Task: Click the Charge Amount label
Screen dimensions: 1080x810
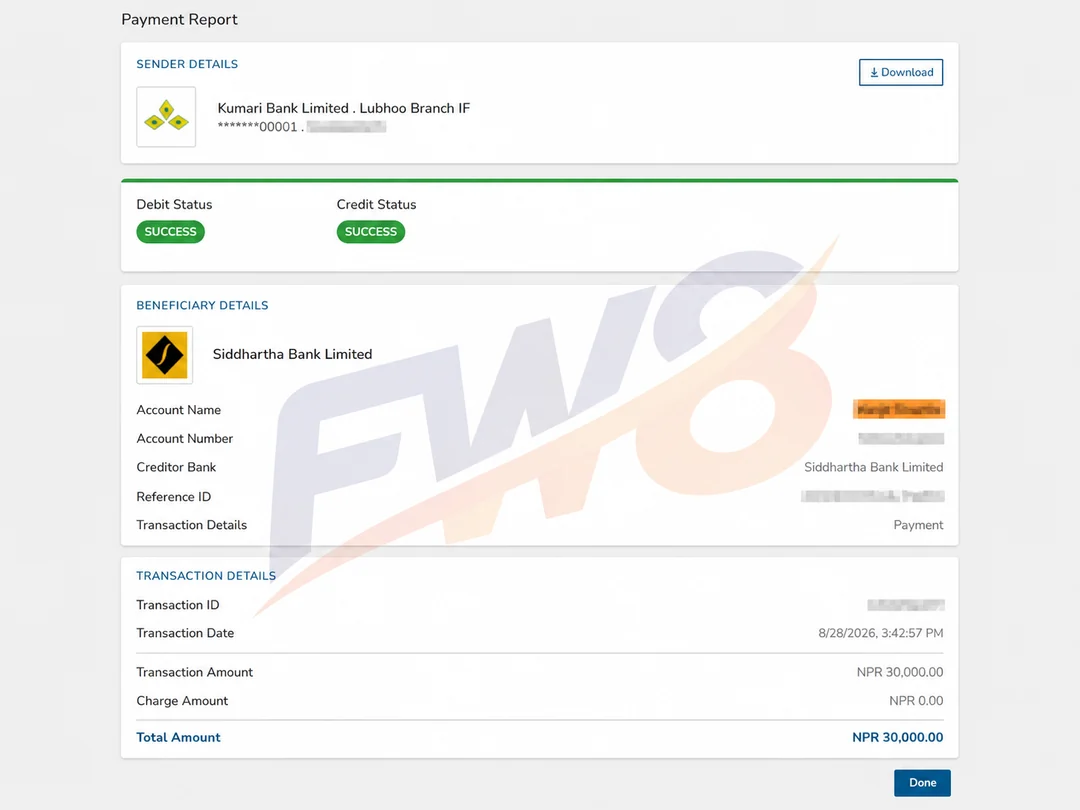Action: pyautogui.click(x=182, y=700)
